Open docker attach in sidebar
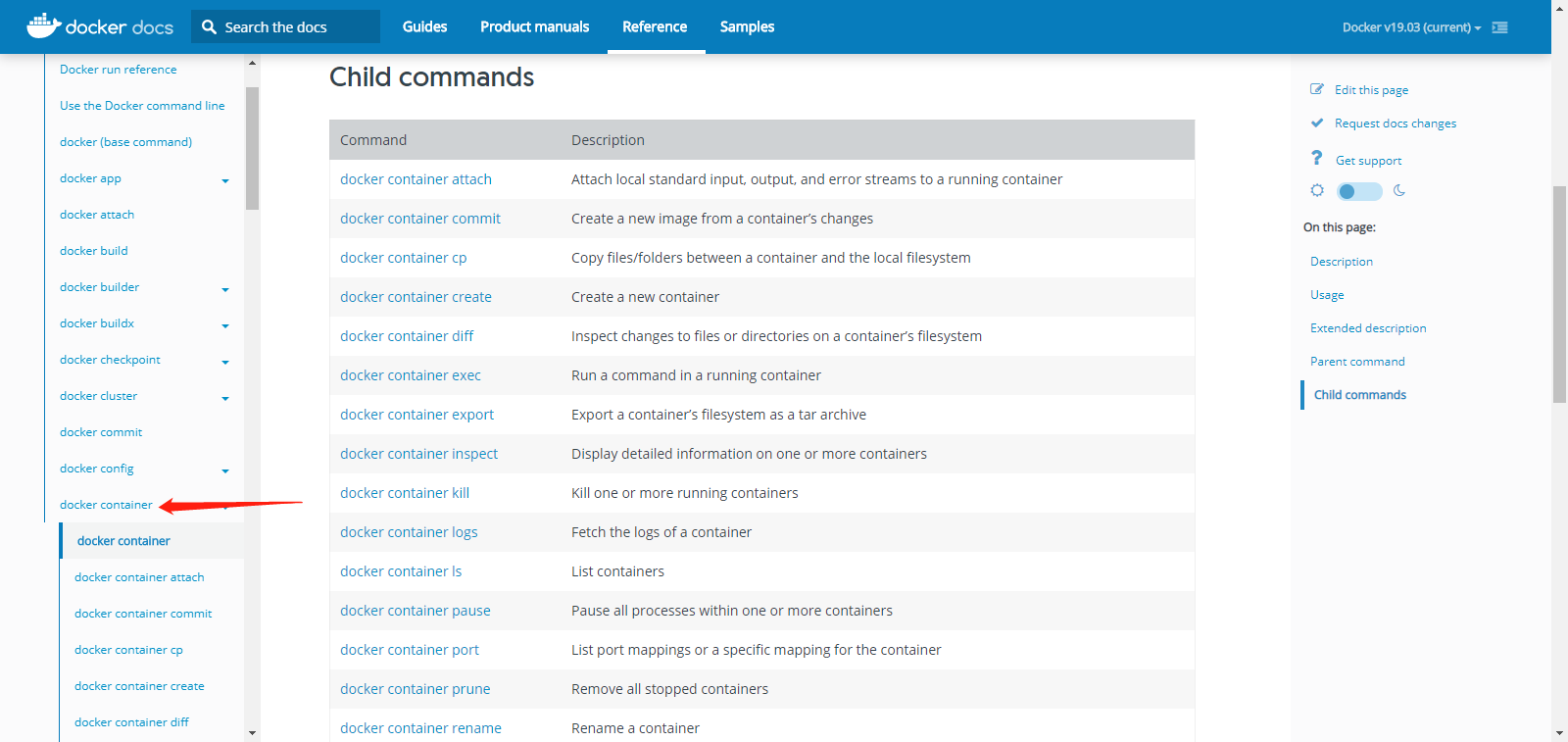The height and width of the screenshot is (742, 1568). click(97, 215)
